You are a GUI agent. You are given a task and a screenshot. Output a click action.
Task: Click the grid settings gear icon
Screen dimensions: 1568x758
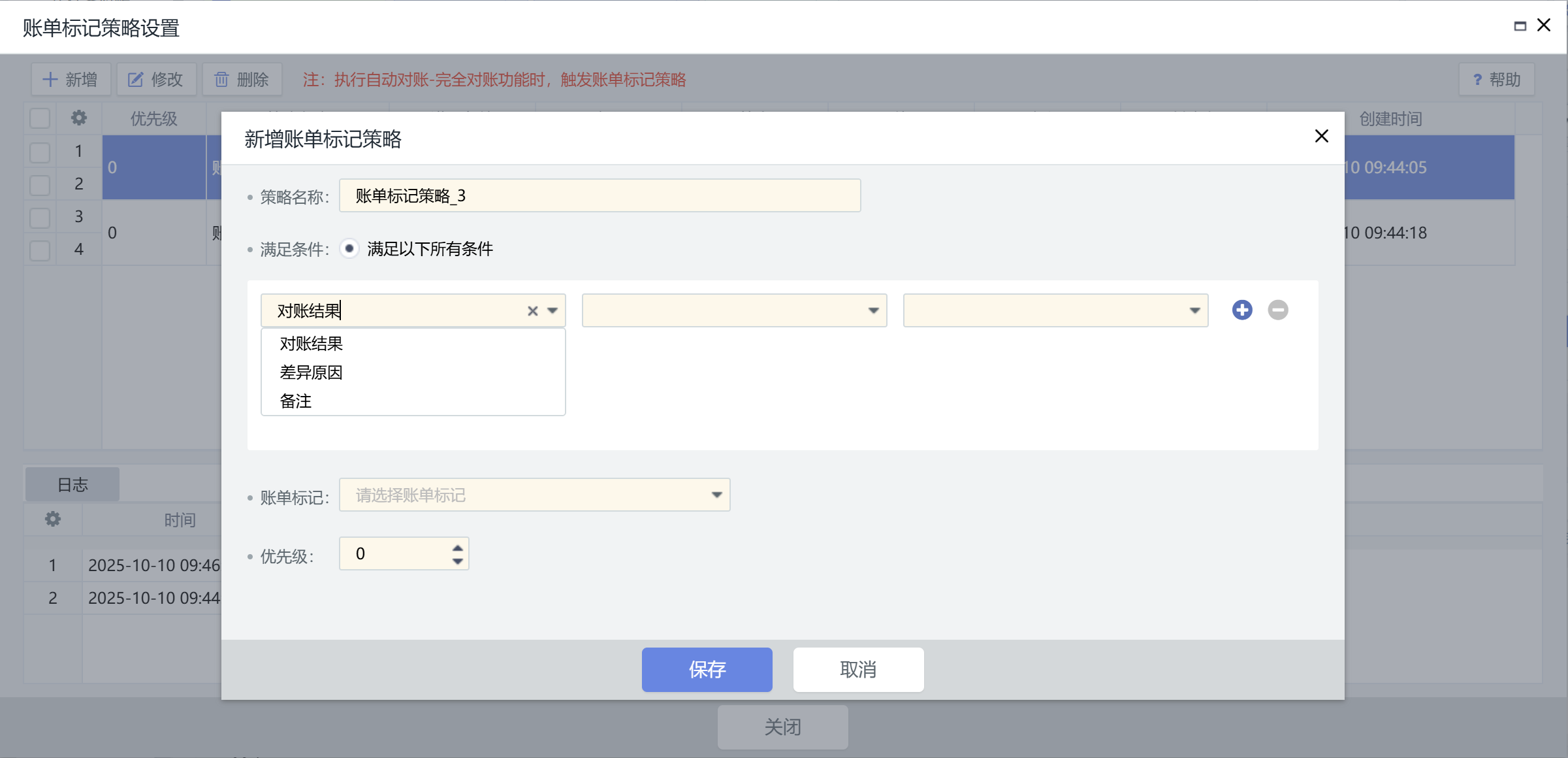pos(78,118)
